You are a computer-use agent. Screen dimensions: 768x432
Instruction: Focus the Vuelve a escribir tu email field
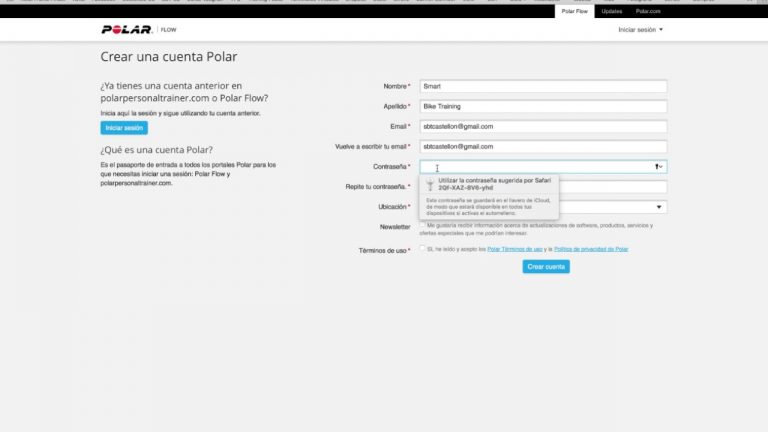543,146
